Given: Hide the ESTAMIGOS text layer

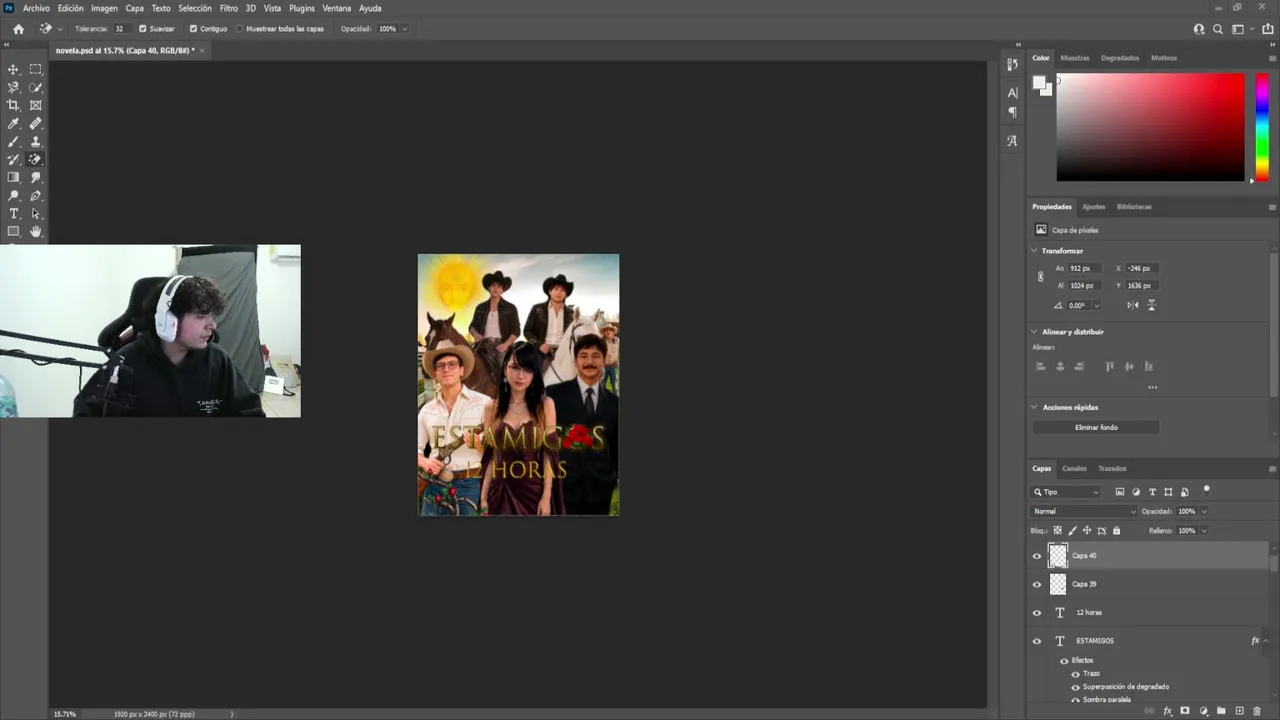Looking at the screenshot, I should [x=1037, y=641].
